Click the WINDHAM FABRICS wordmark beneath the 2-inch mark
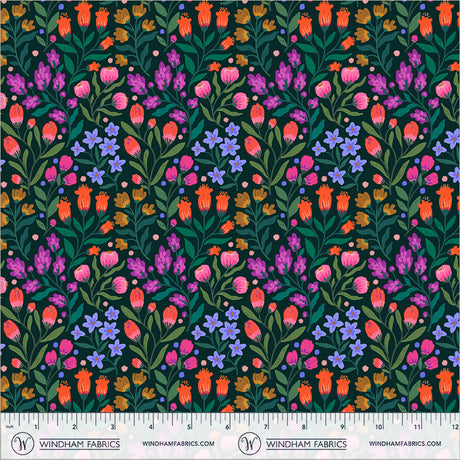This screenshot has height=460, width=460. coord(80,444)
